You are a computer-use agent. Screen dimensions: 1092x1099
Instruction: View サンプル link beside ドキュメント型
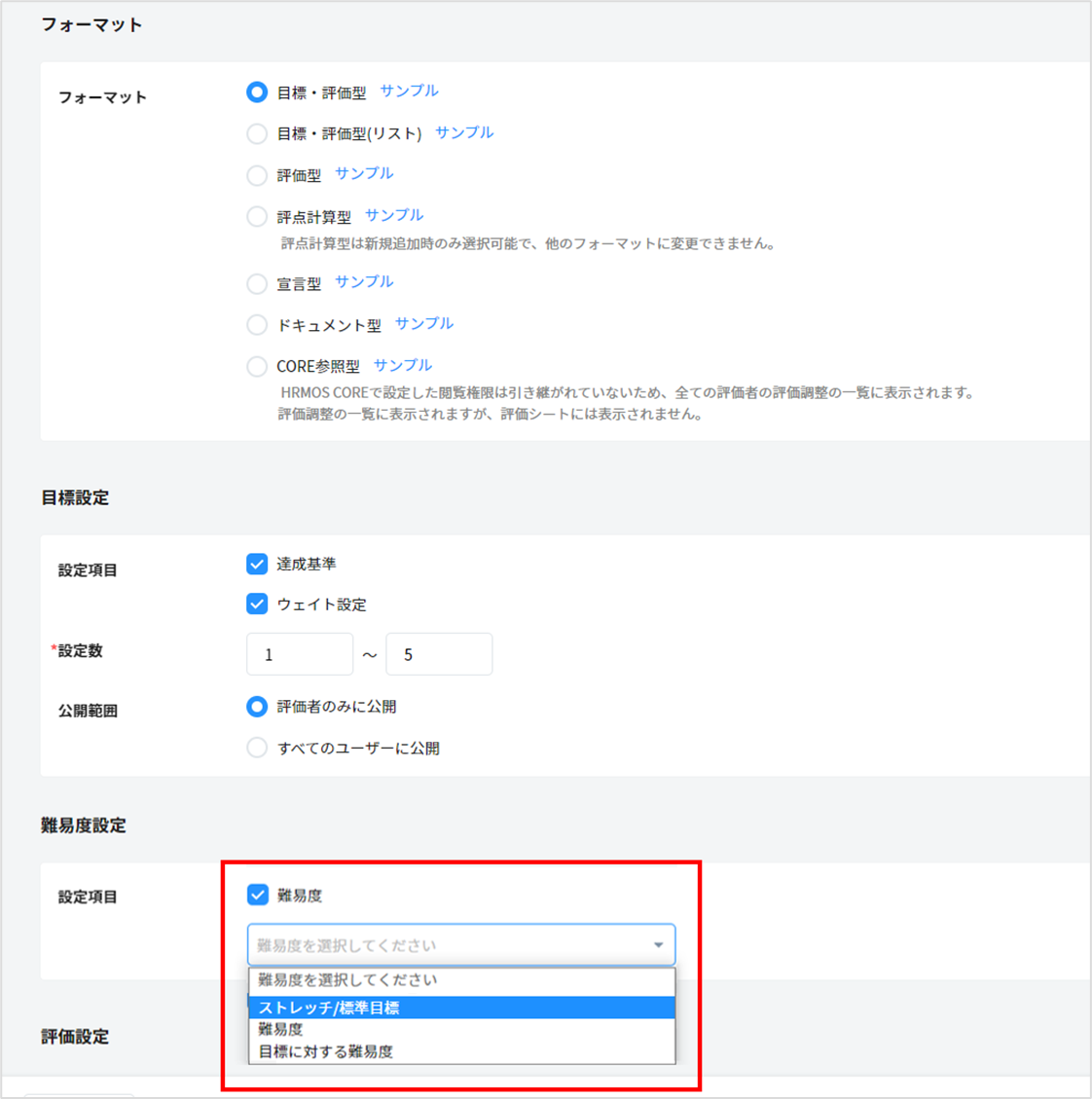[x=424, y=323]
